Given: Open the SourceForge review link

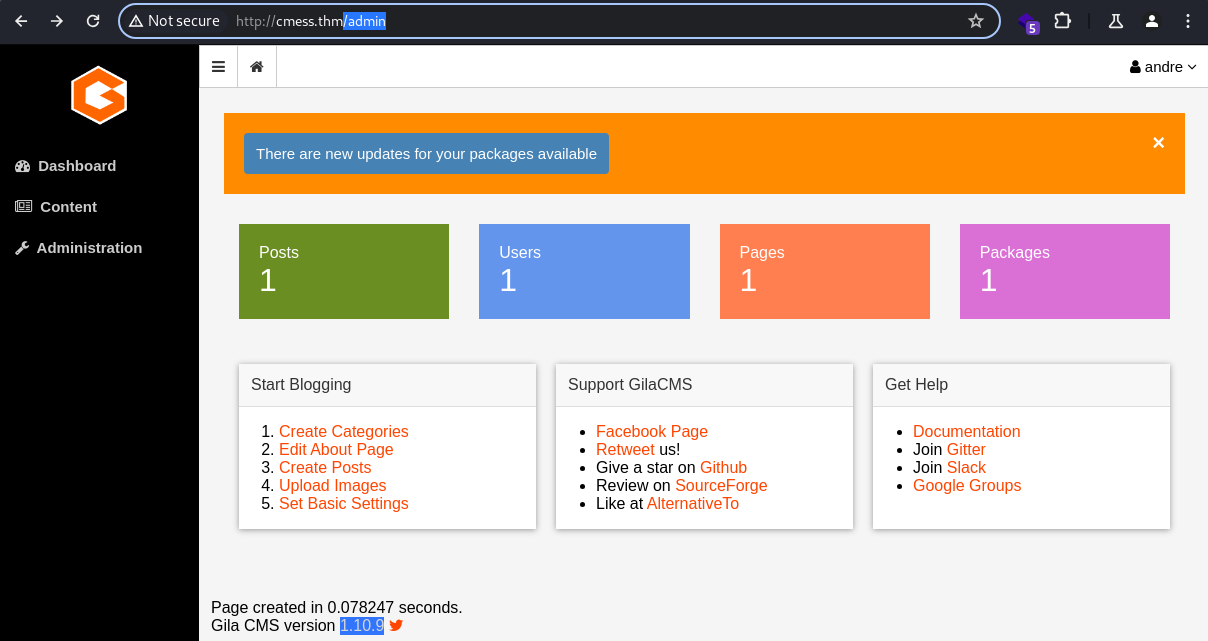Looking at the screenshot, I should 721,486.
